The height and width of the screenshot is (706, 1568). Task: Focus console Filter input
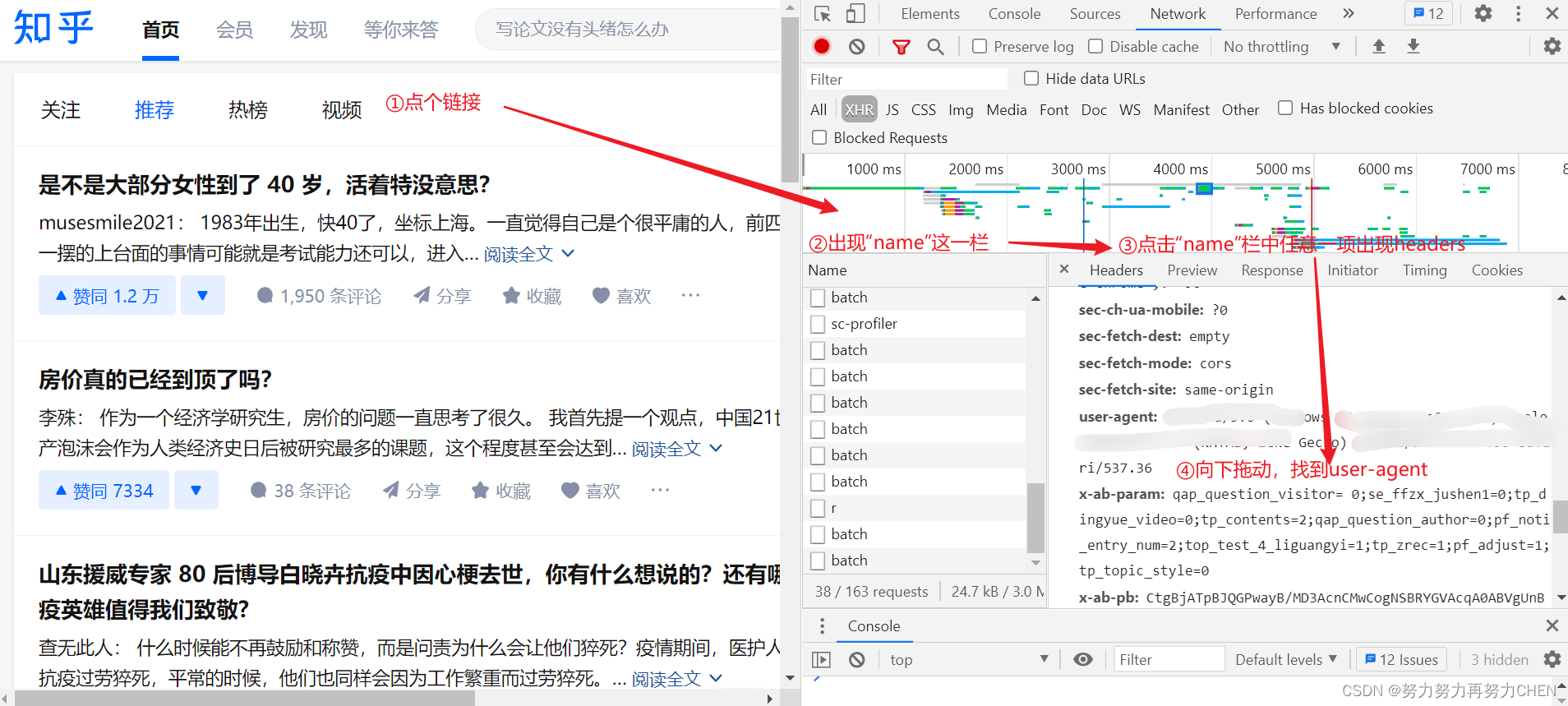(1169, 659)
